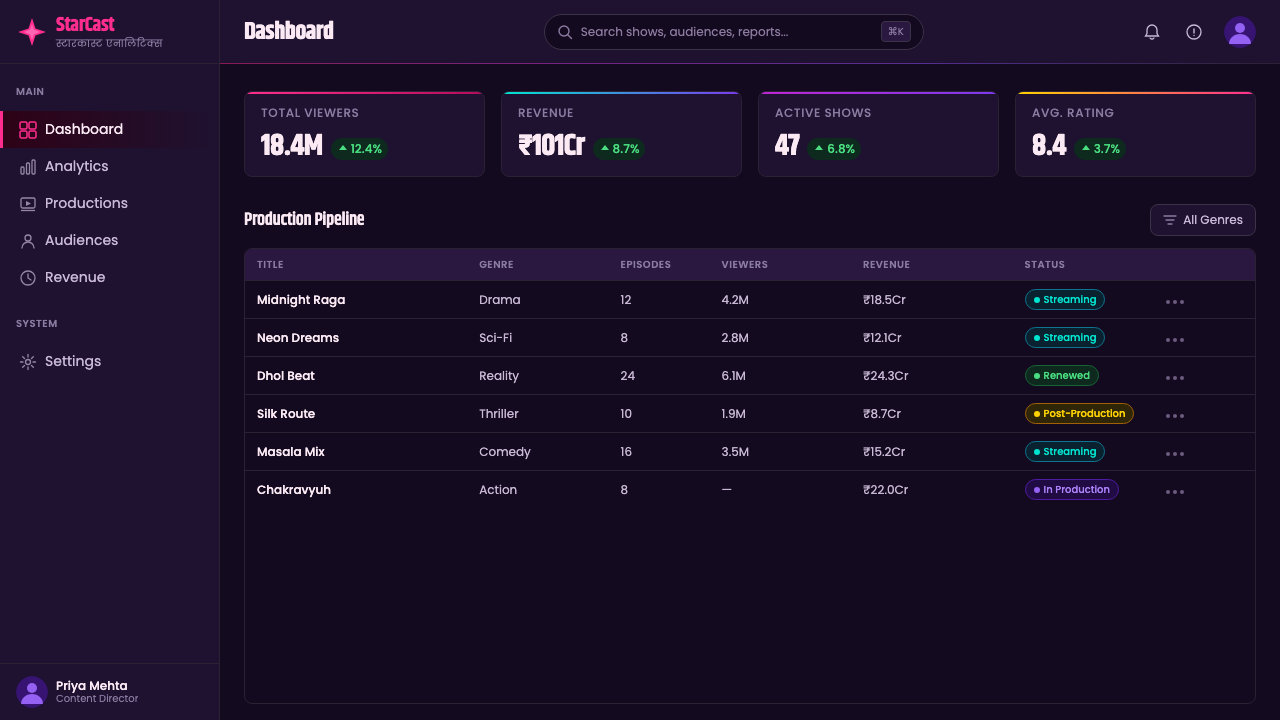This screenshot has height=720, width=1280.
Task: Click the Renewed status badge
Action: (1061, 376)
